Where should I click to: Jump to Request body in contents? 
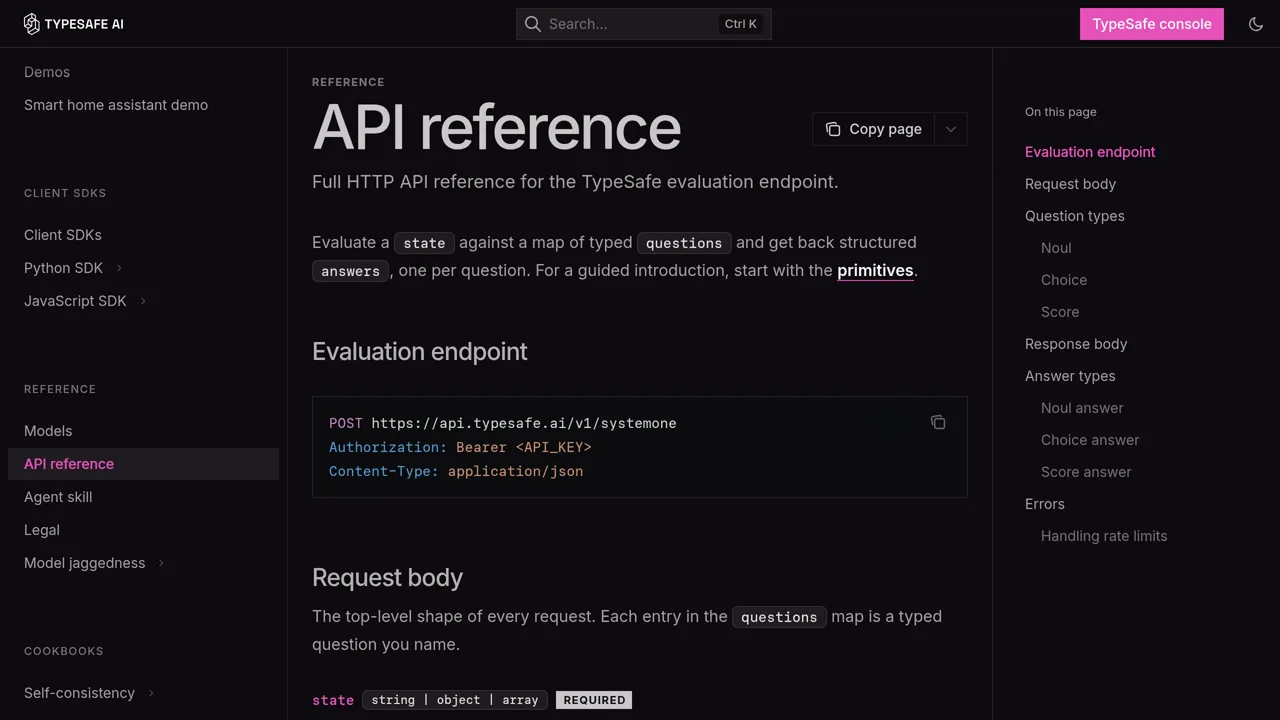1070,184
